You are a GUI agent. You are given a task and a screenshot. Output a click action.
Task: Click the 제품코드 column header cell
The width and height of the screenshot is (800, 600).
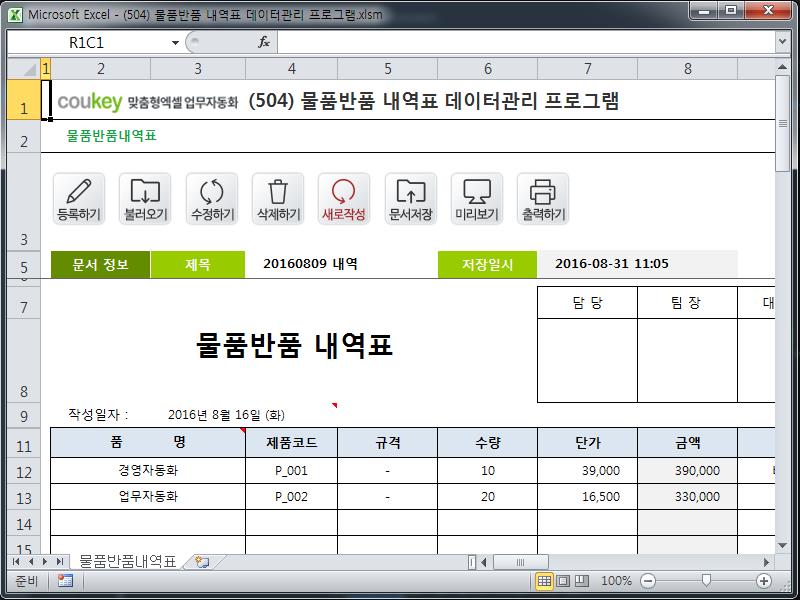pos(291,442)
